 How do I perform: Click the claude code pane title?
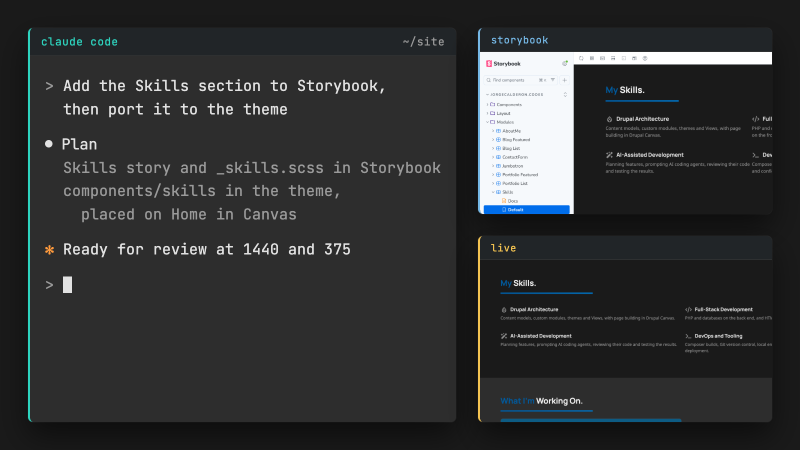pos(80,42)
